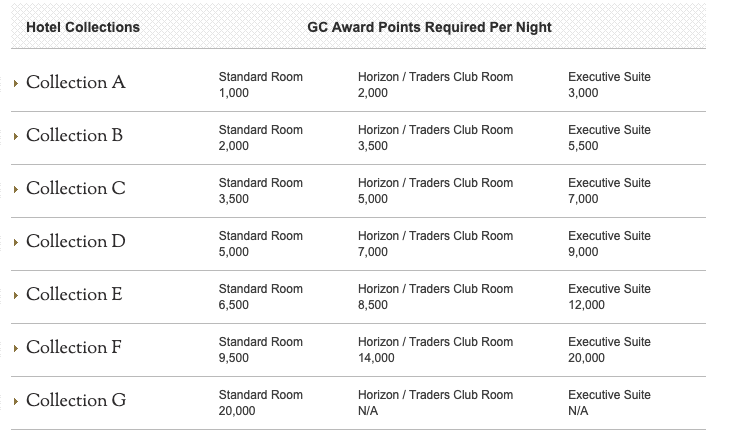The width and height of the screenshot is (731, 436).
Task: Open the Collection D heading
Action: [76, 241]
